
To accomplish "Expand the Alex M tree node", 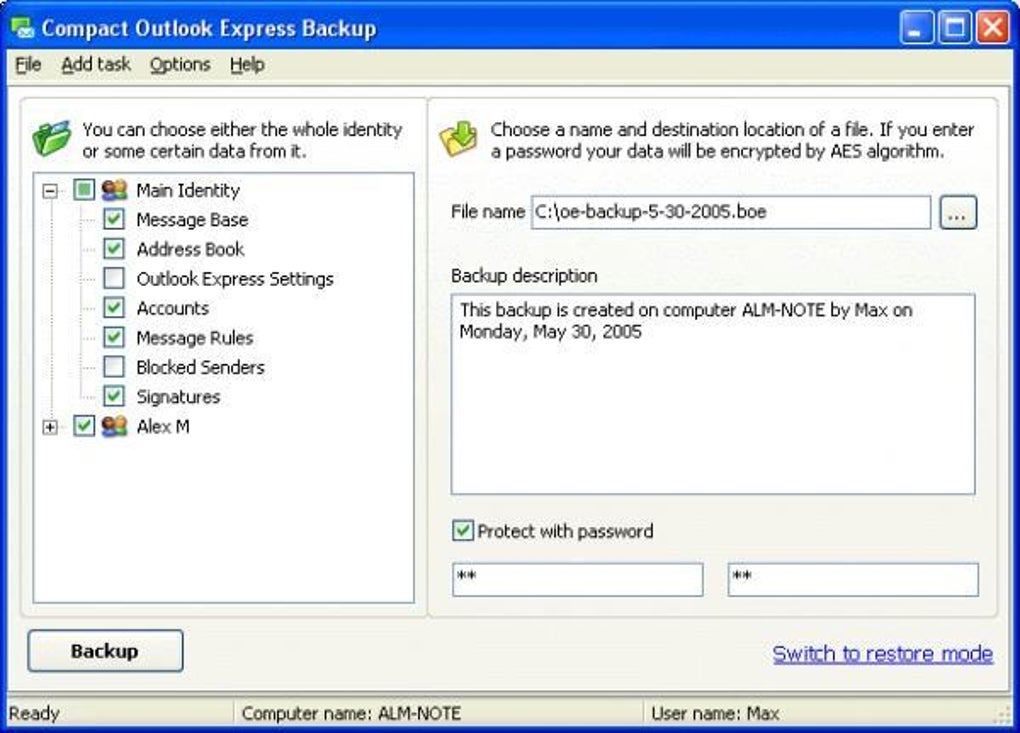I will pyautogui.click(x=50, y=427).
